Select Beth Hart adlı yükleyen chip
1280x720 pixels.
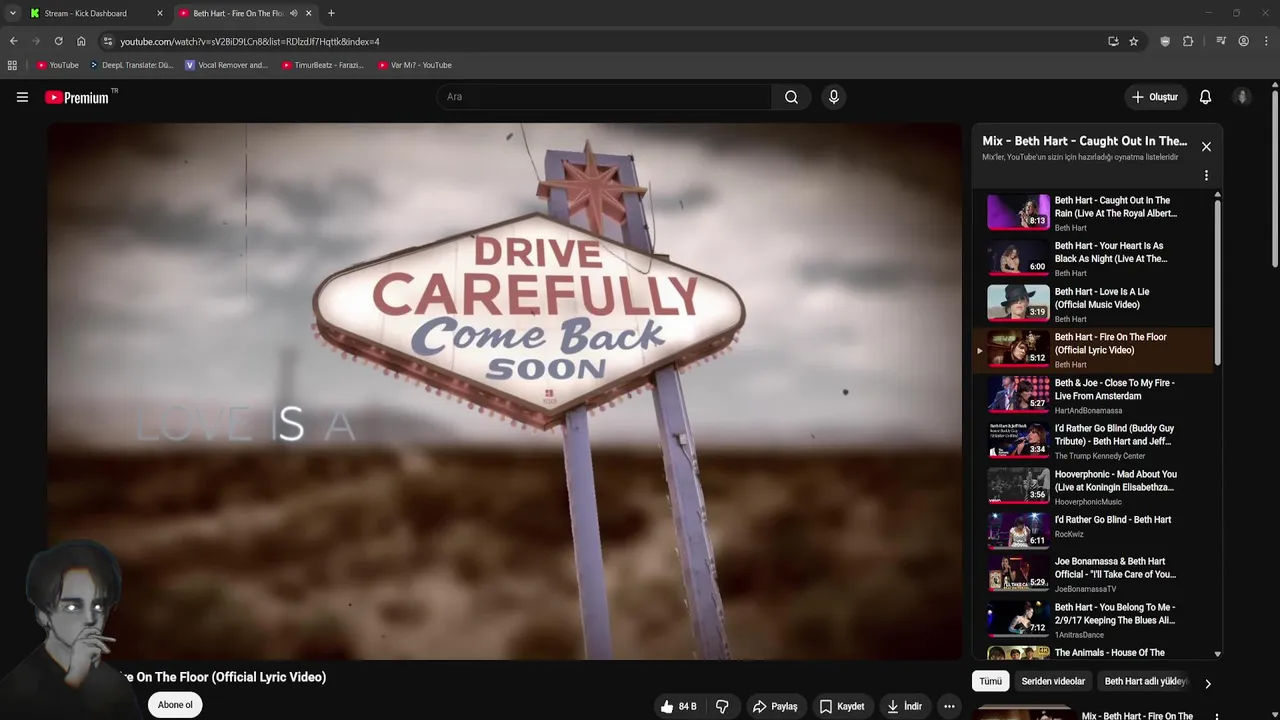click(1146, 681)
